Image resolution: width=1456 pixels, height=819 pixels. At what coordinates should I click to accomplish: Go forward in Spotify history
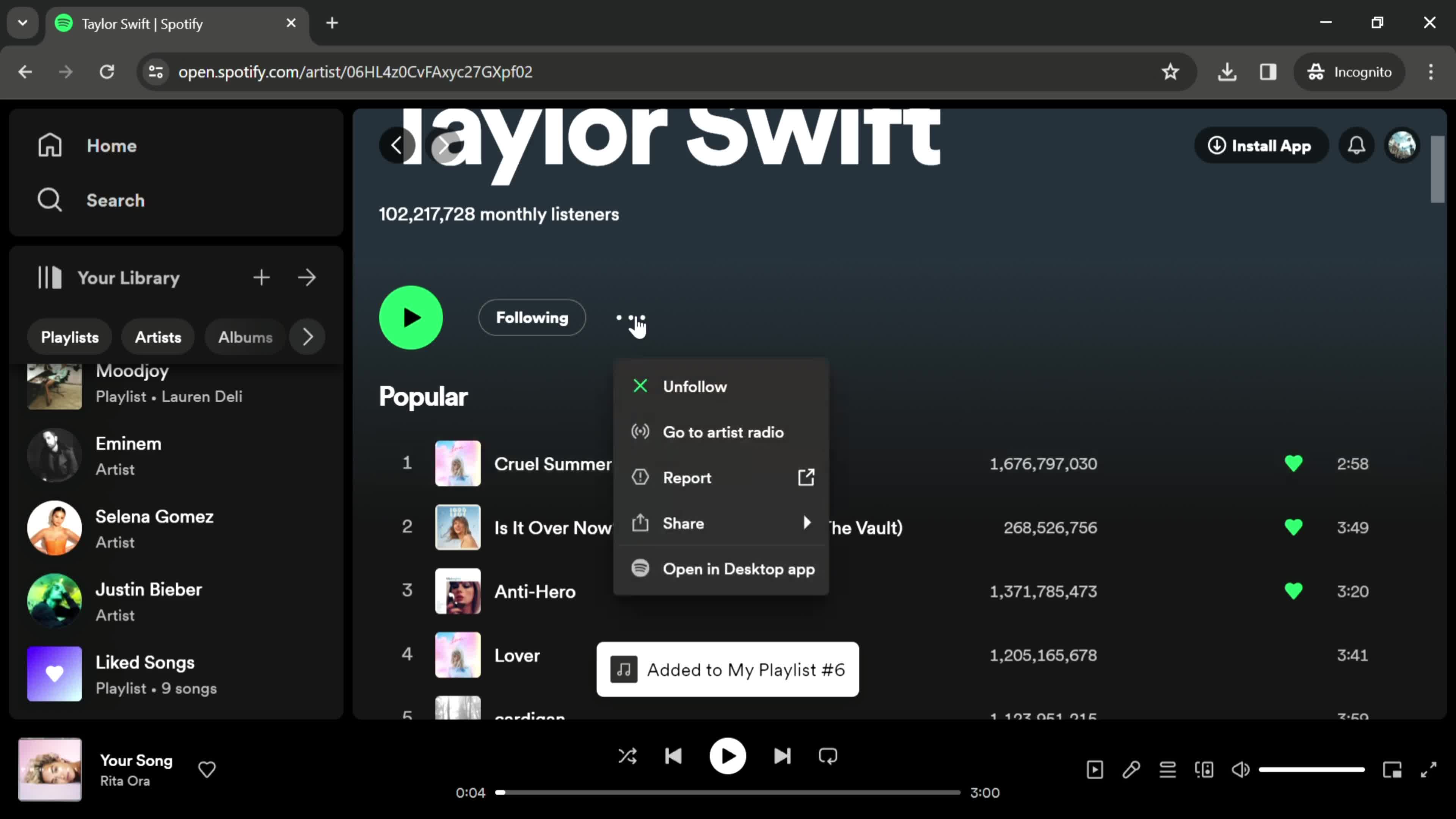coord(445,146)
